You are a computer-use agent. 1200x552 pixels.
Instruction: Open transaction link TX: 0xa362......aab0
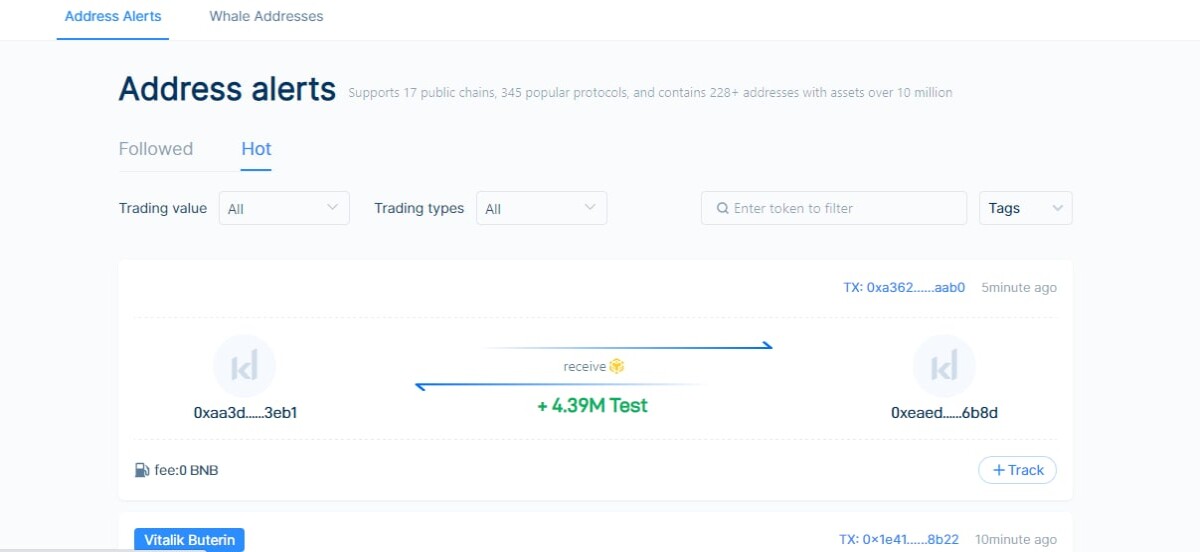(x=904, y=288)
